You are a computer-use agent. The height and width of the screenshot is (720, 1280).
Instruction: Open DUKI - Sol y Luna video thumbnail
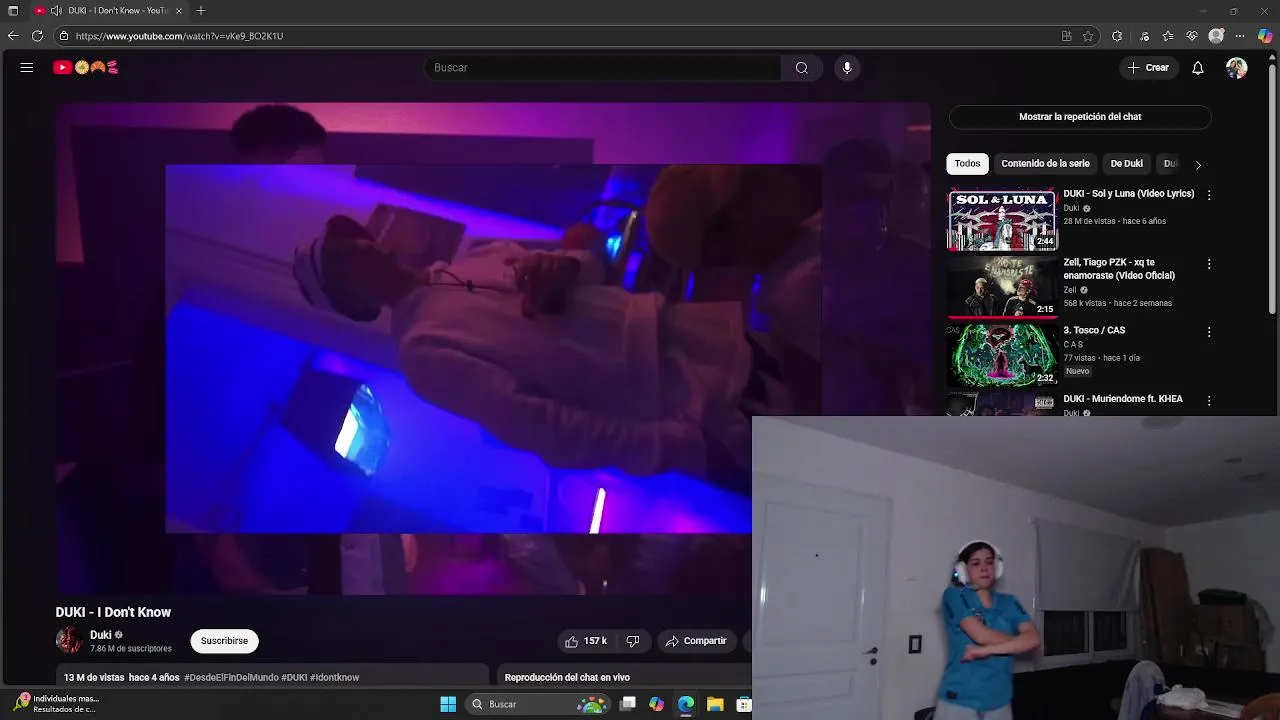1002,220
